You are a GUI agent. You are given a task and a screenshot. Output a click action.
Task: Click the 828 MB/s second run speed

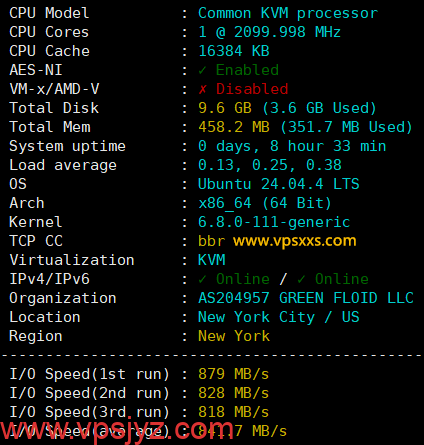pos(233,393)
